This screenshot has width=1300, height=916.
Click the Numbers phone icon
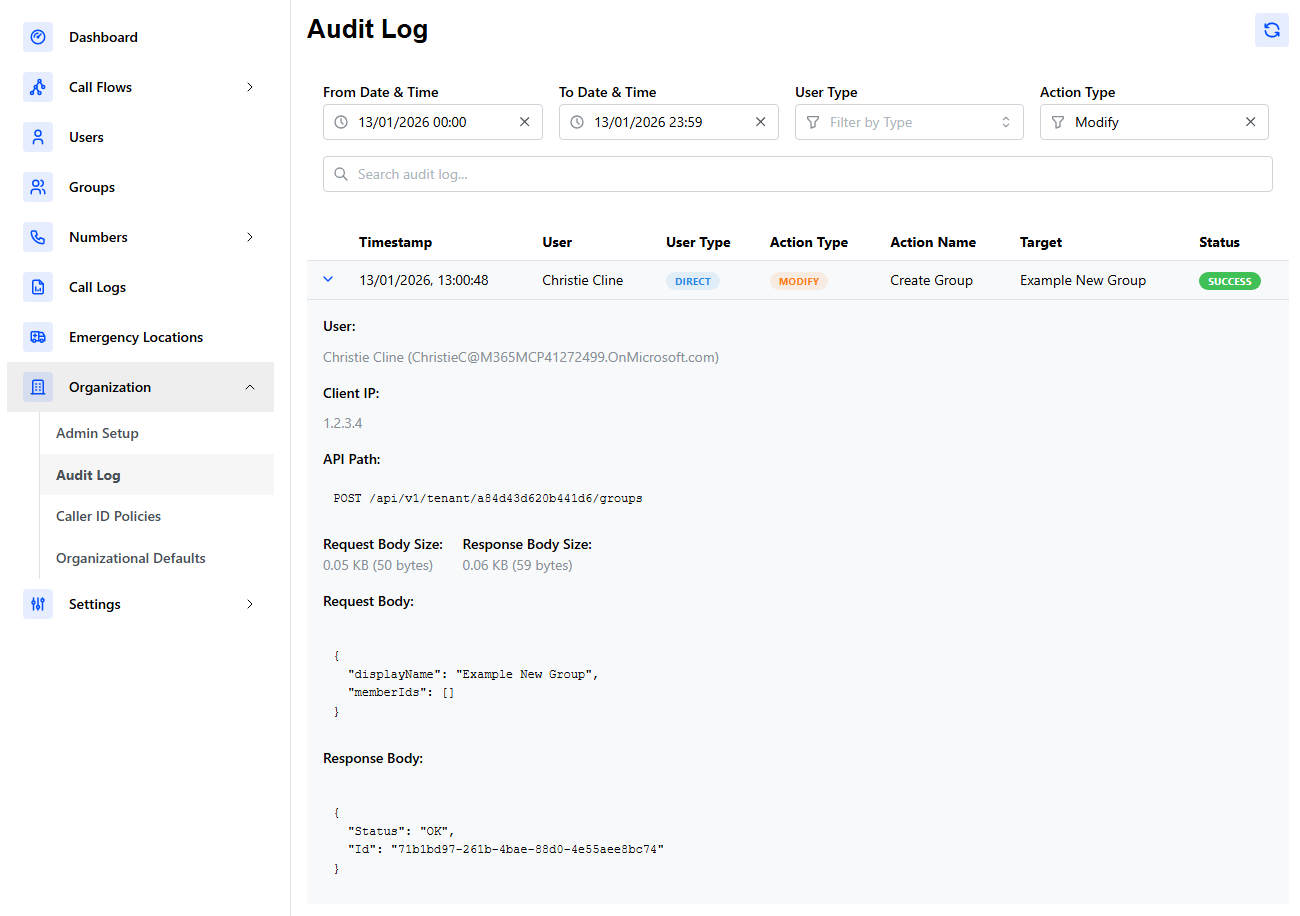[x=38, y=237]
